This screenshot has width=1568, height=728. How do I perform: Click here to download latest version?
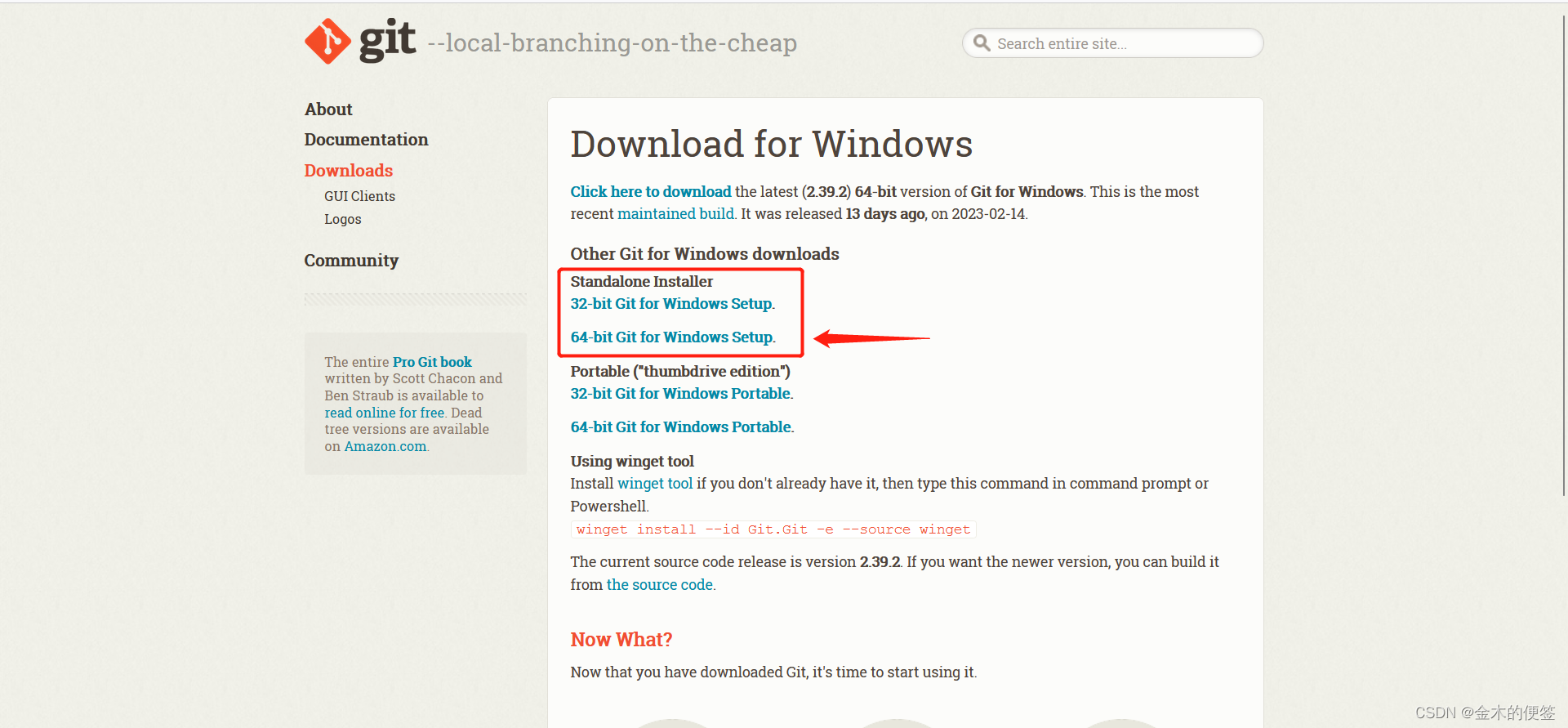point(651,191)
